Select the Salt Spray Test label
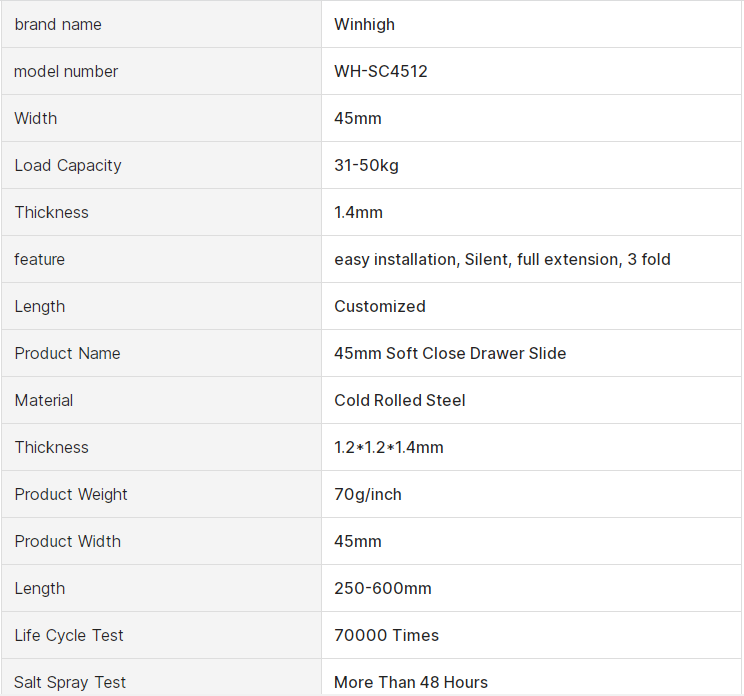This screenshot has width=744, height=696. point(70,682)
